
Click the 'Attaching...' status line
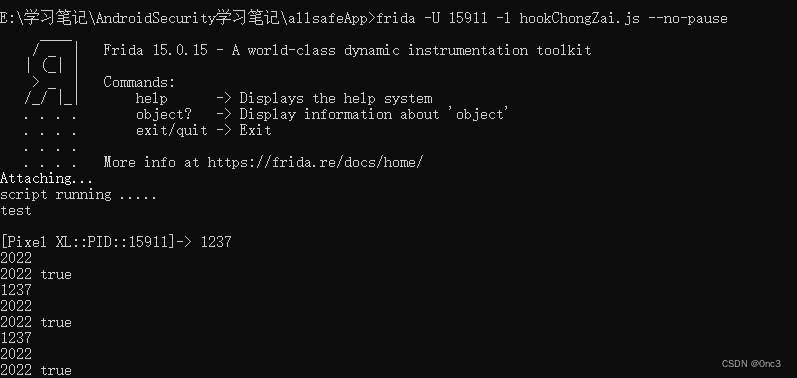47,178
